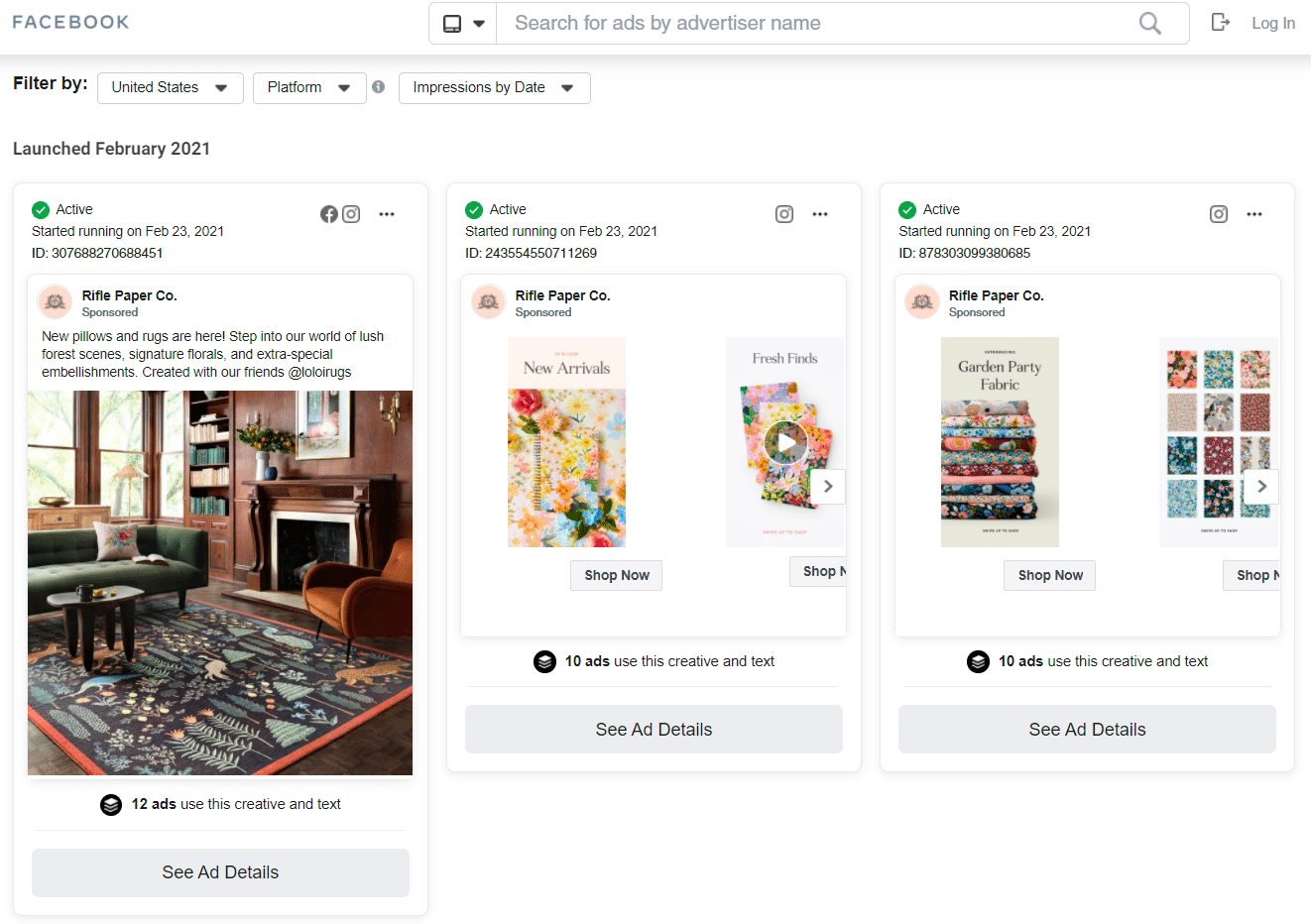Click the Log In door icon
This screenshot has height=924, width=1311.
point(1221,22)
